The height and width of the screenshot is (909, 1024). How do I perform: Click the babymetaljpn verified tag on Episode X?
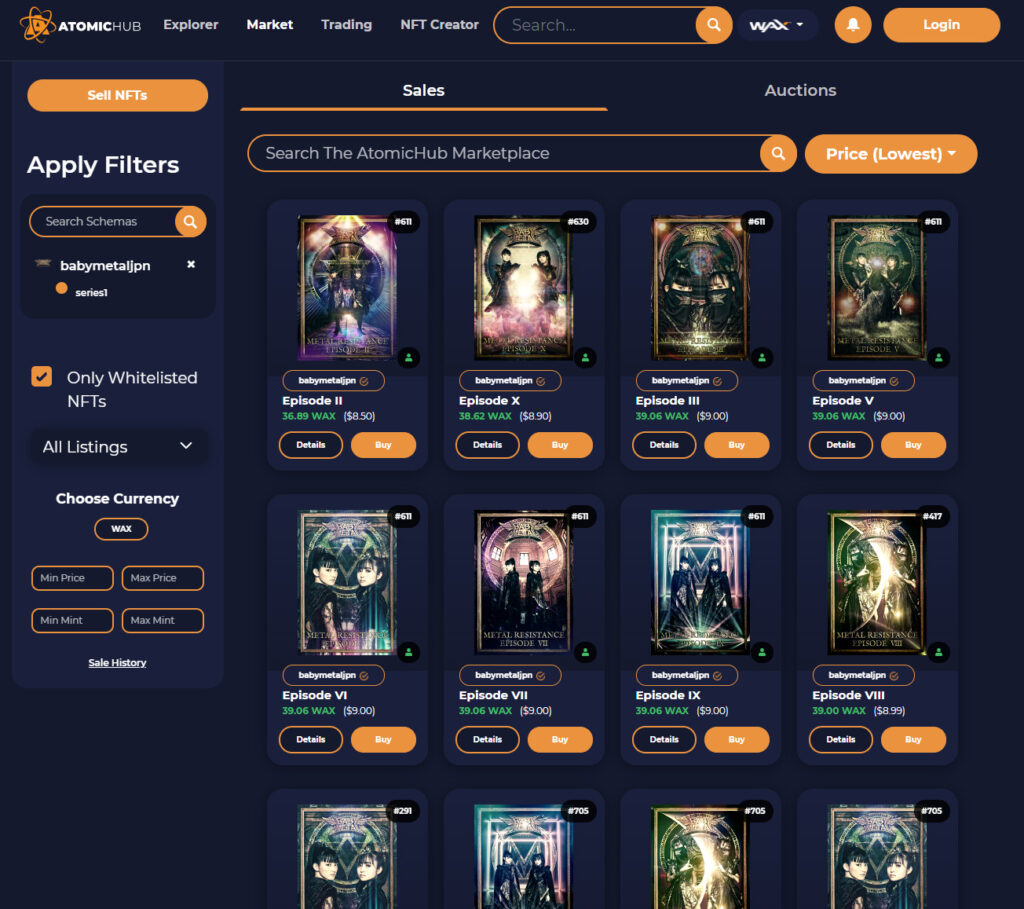pos(510,381)
